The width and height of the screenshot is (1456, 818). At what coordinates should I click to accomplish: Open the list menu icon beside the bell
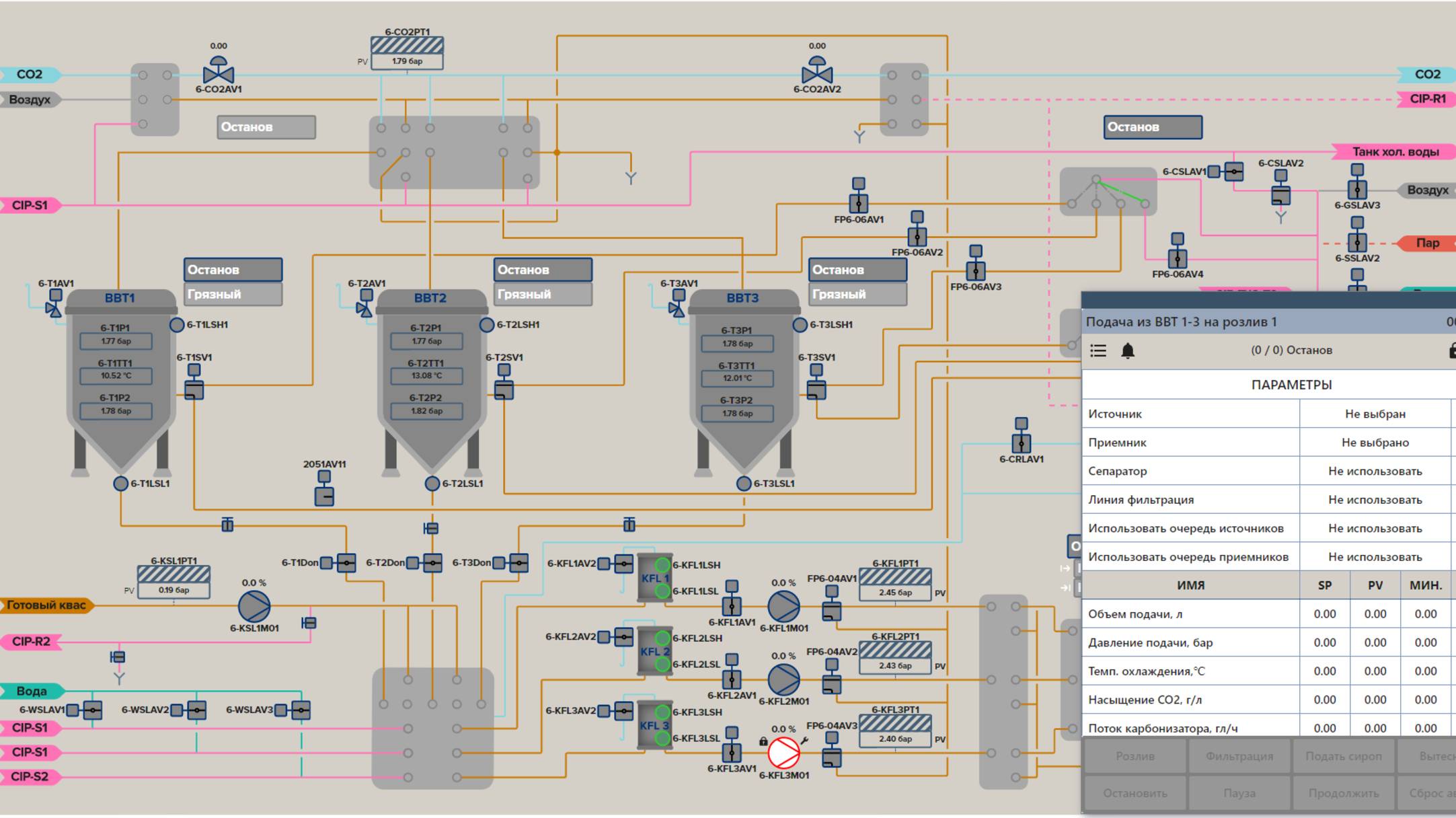click(x=1098, y=350)
